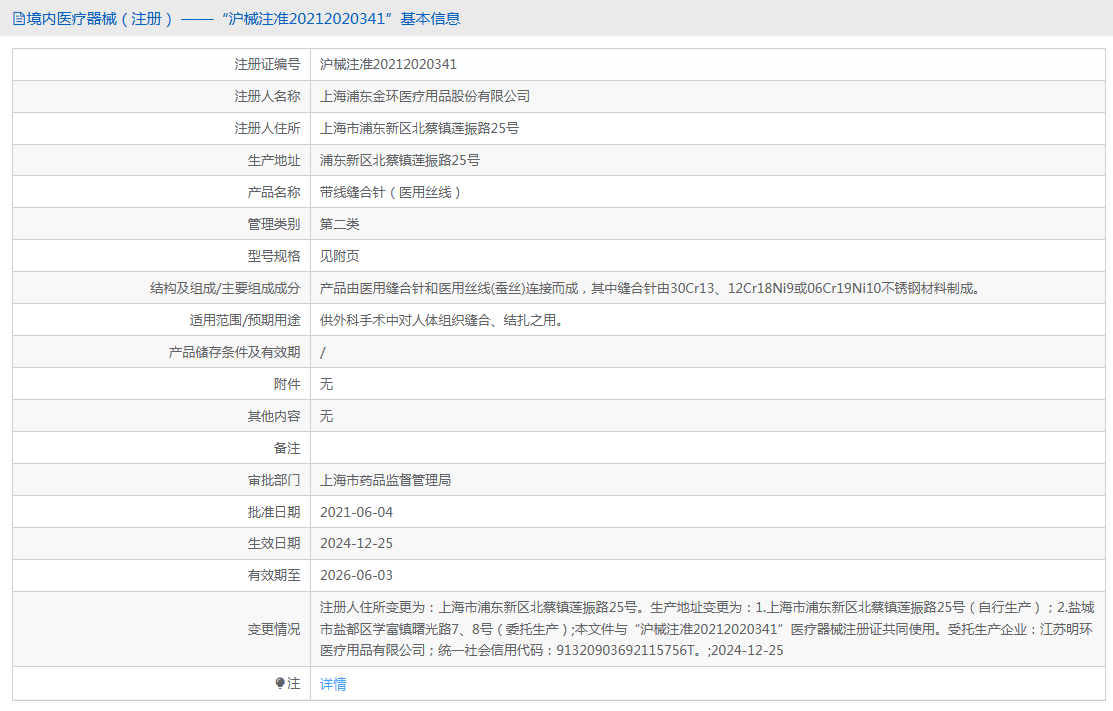Select the header title 境内医疗器械（注册）基本信息
The width and height of the screenshot is (1113, 711).
tap(236, 19)
